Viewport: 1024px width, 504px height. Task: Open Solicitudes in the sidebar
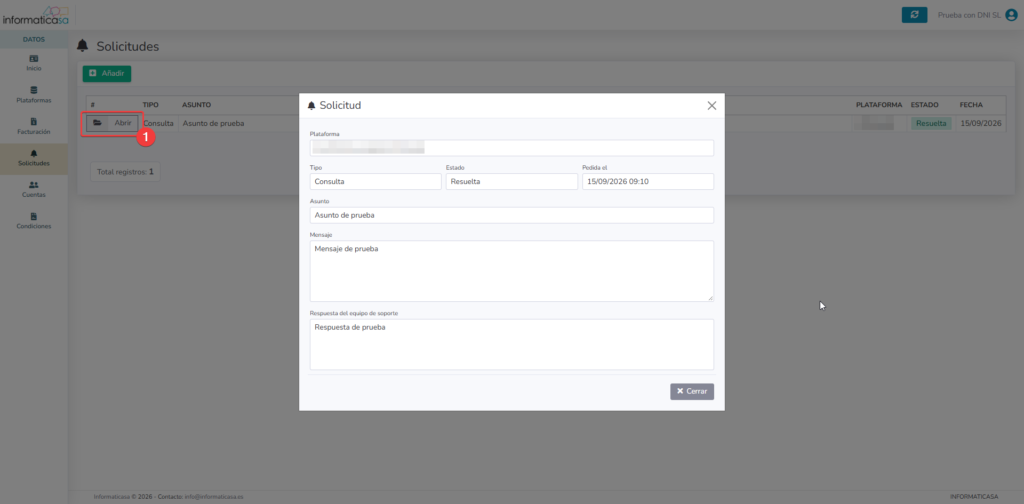(34, 158)
